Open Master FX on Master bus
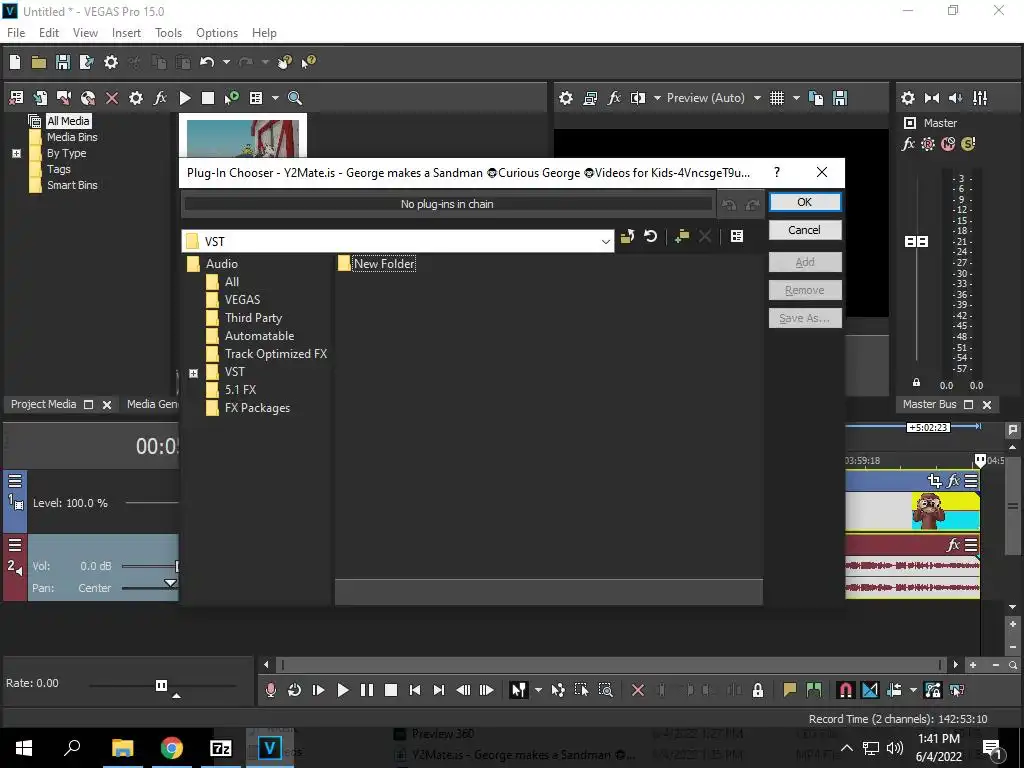Viewport: 1024px width, 768px height. 908,144
